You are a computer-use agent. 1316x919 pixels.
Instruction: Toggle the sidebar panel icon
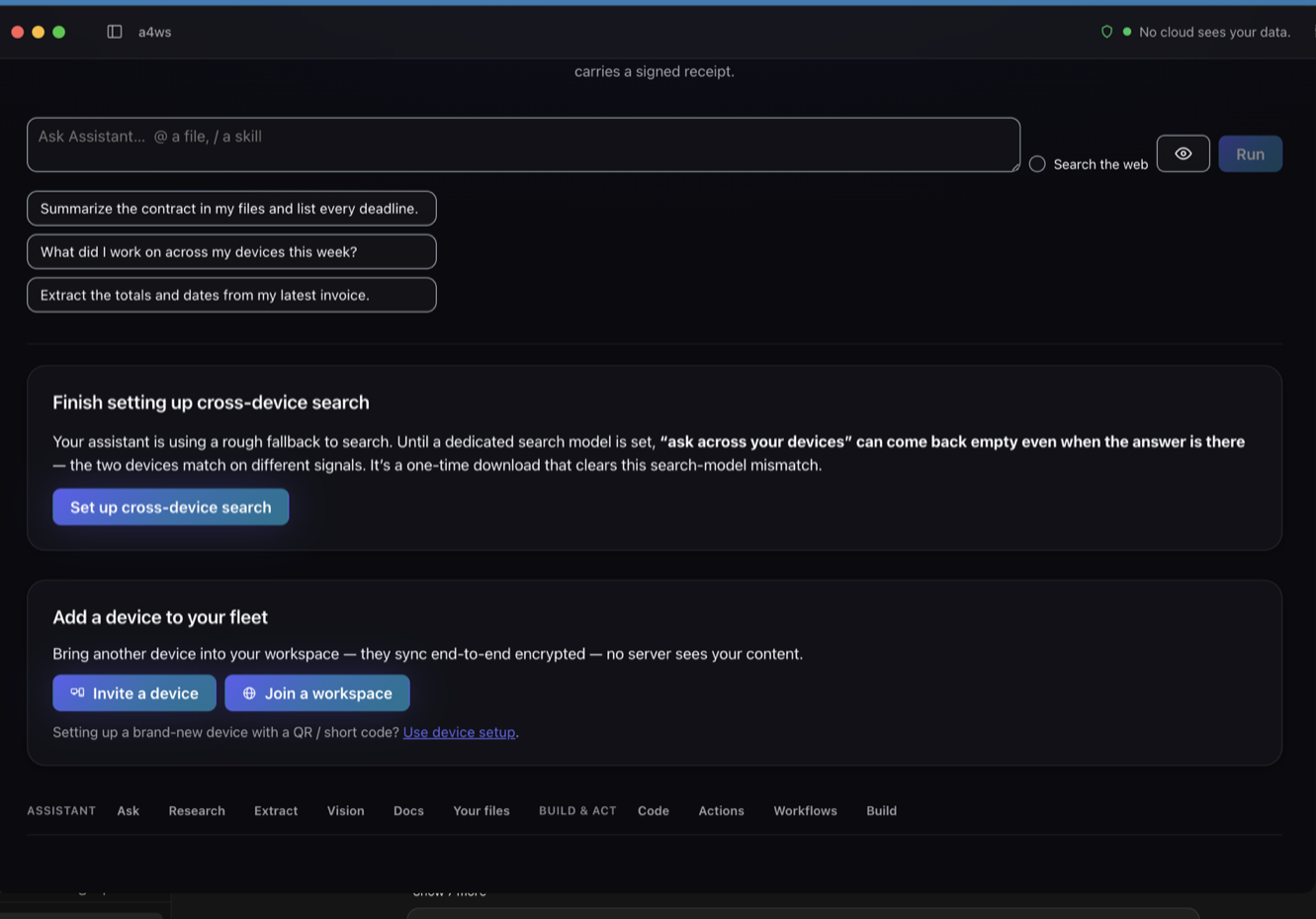[115, 32]
